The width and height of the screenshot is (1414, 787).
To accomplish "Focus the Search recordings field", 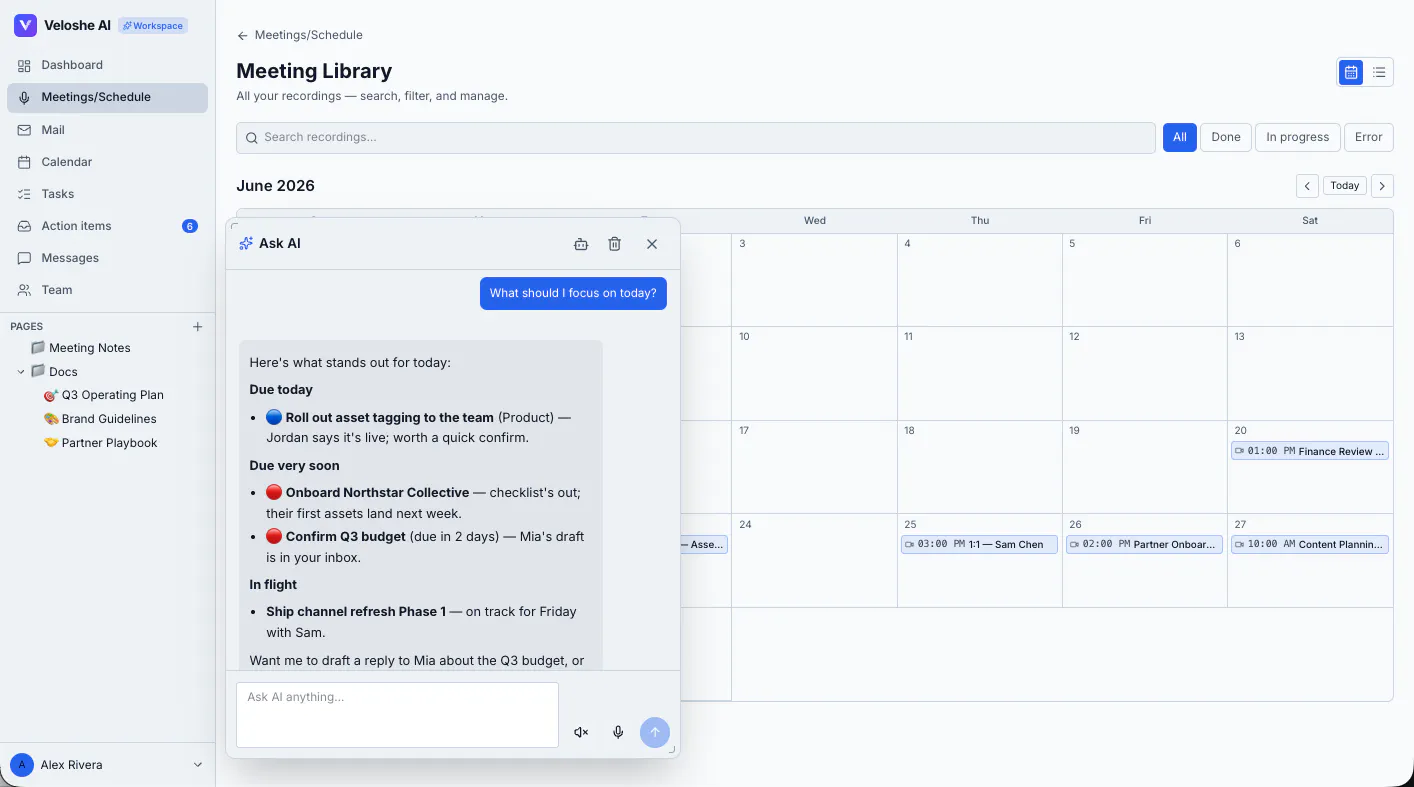I will point(696,138).
